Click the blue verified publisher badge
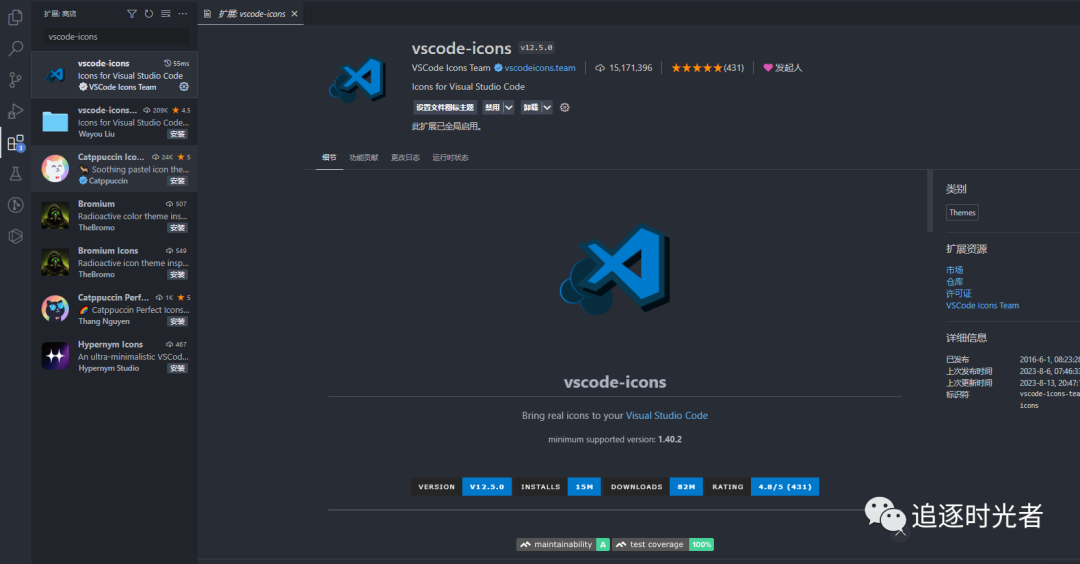Screen dimensions: 1080x564 pos(498,67)
